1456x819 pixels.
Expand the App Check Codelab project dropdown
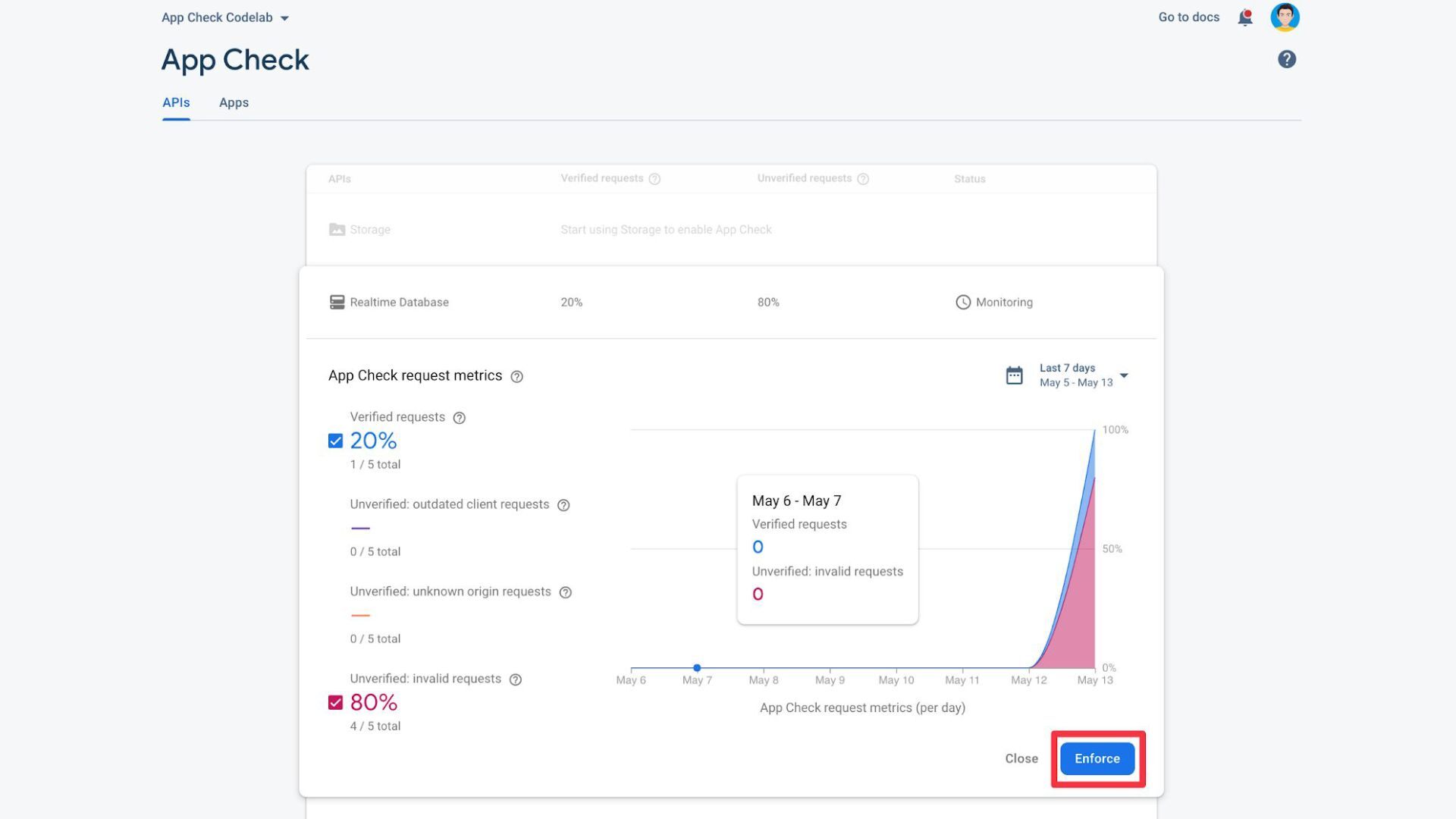(x=225, y=17)
